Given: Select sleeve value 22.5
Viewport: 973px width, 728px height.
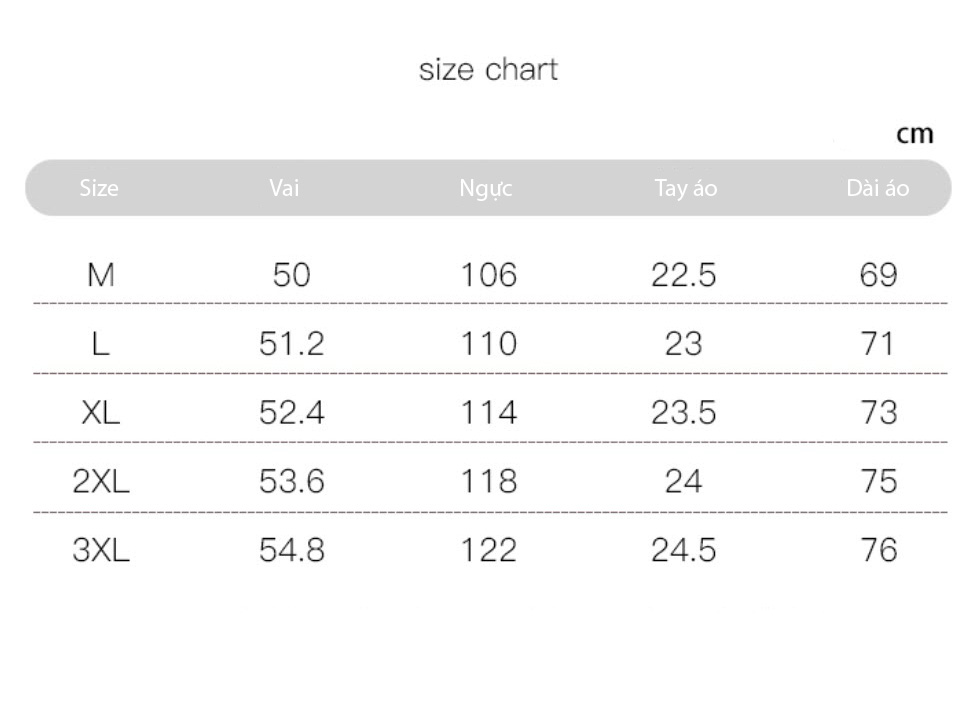Looking at the screenshot, I should (x=683, y=275).
